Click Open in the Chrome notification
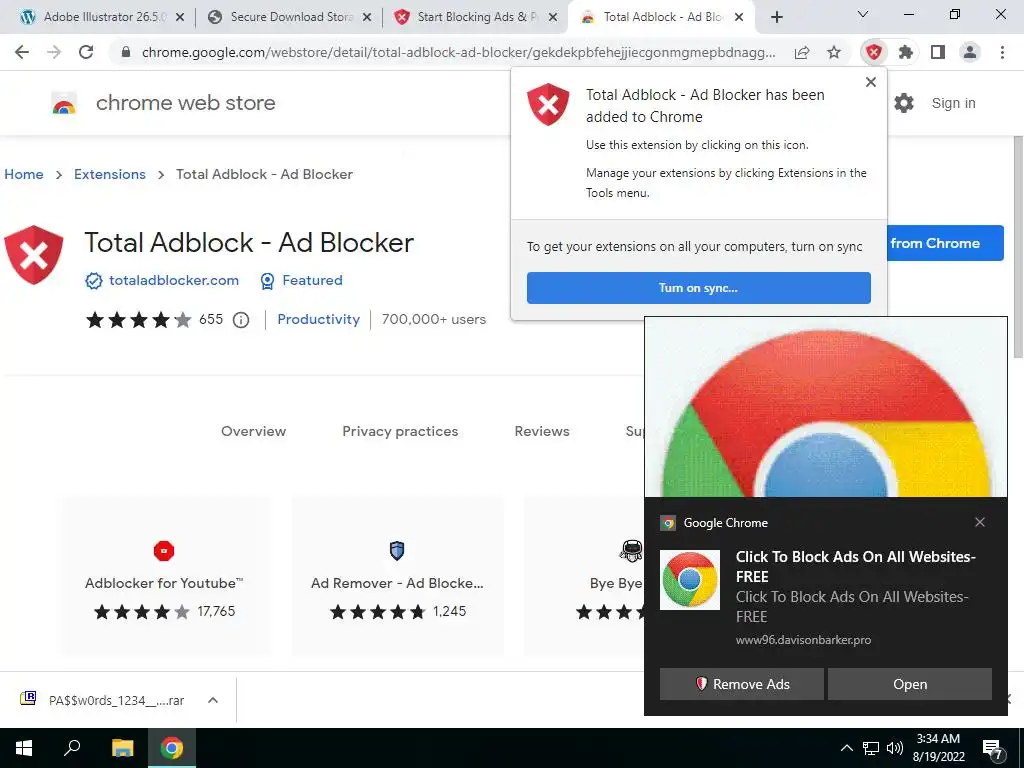 (910, 684)
